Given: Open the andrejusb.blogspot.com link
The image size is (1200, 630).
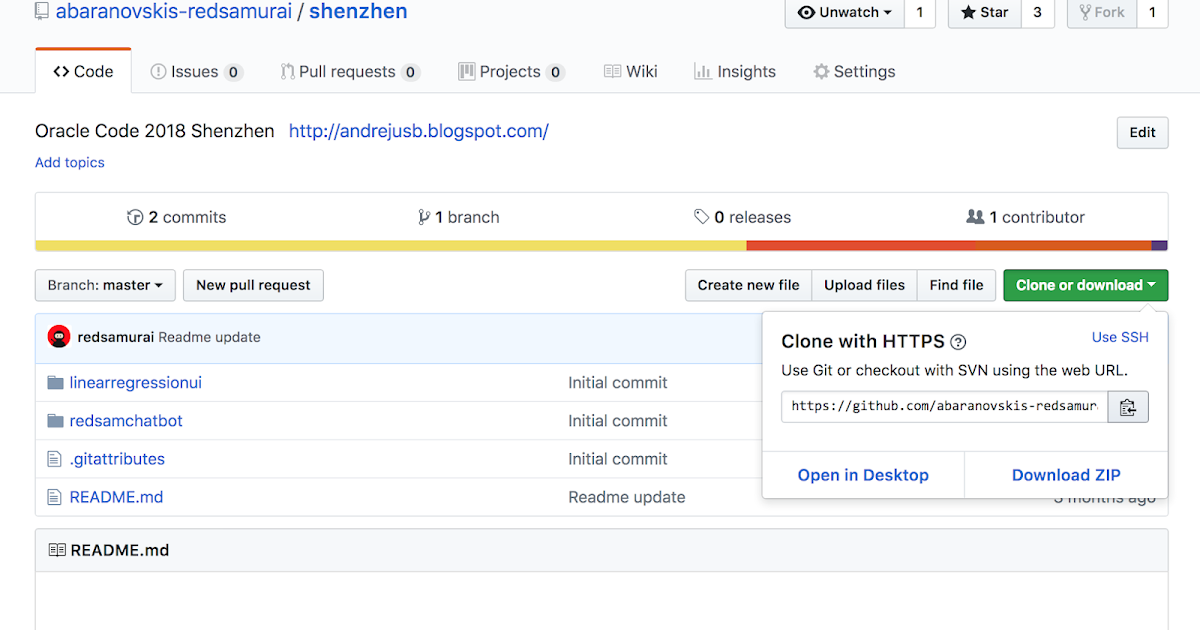Looking at the screenshot, I should 418,131.
